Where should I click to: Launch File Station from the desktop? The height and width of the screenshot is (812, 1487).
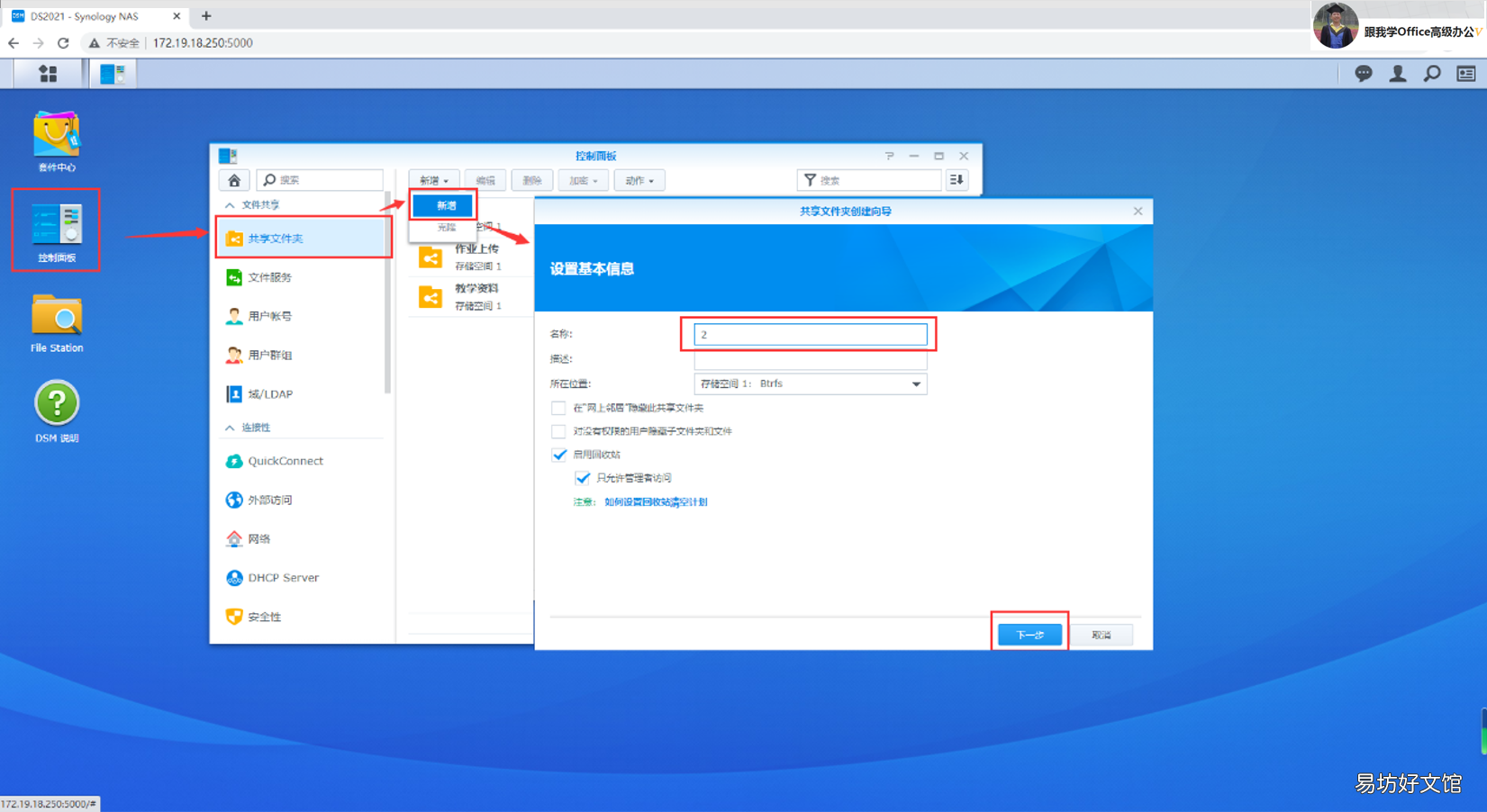56,323
